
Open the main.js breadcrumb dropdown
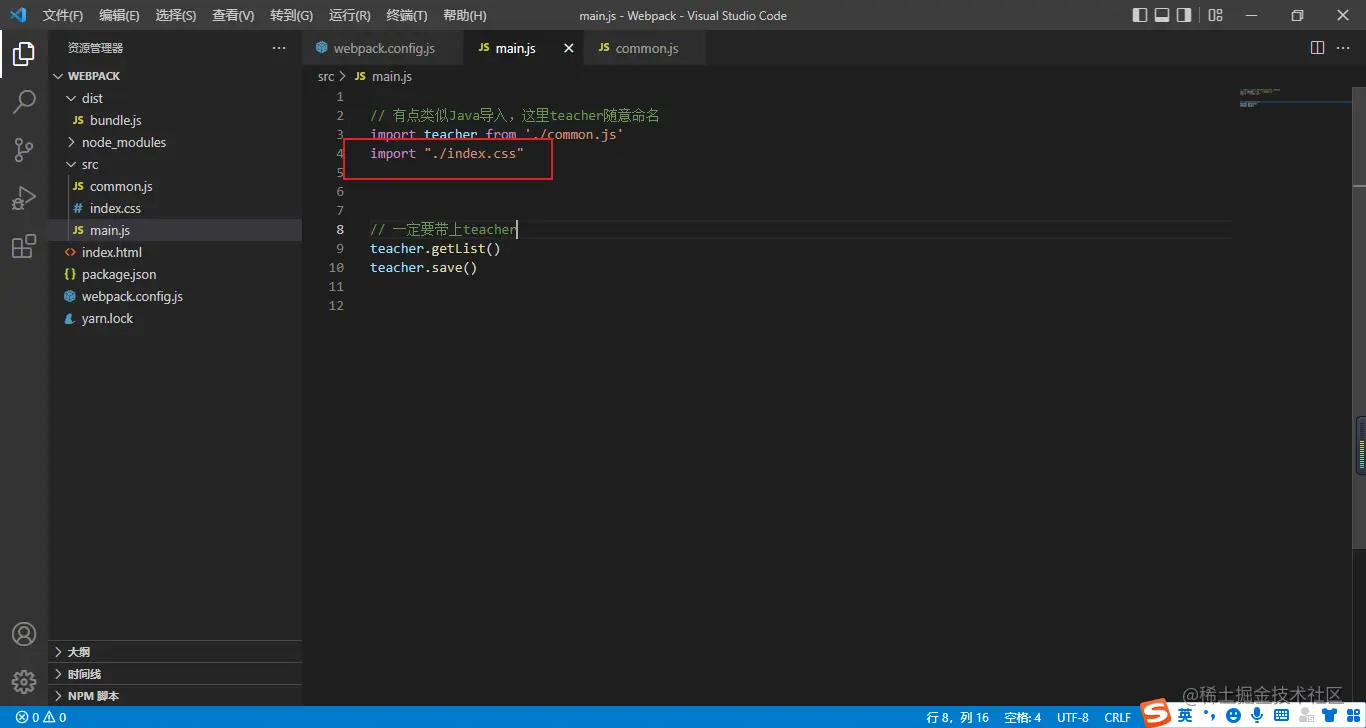(x=383, y=76)
